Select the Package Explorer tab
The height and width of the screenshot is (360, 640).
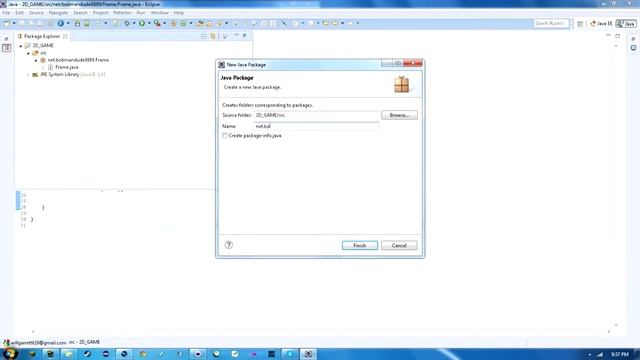[42, 36]
